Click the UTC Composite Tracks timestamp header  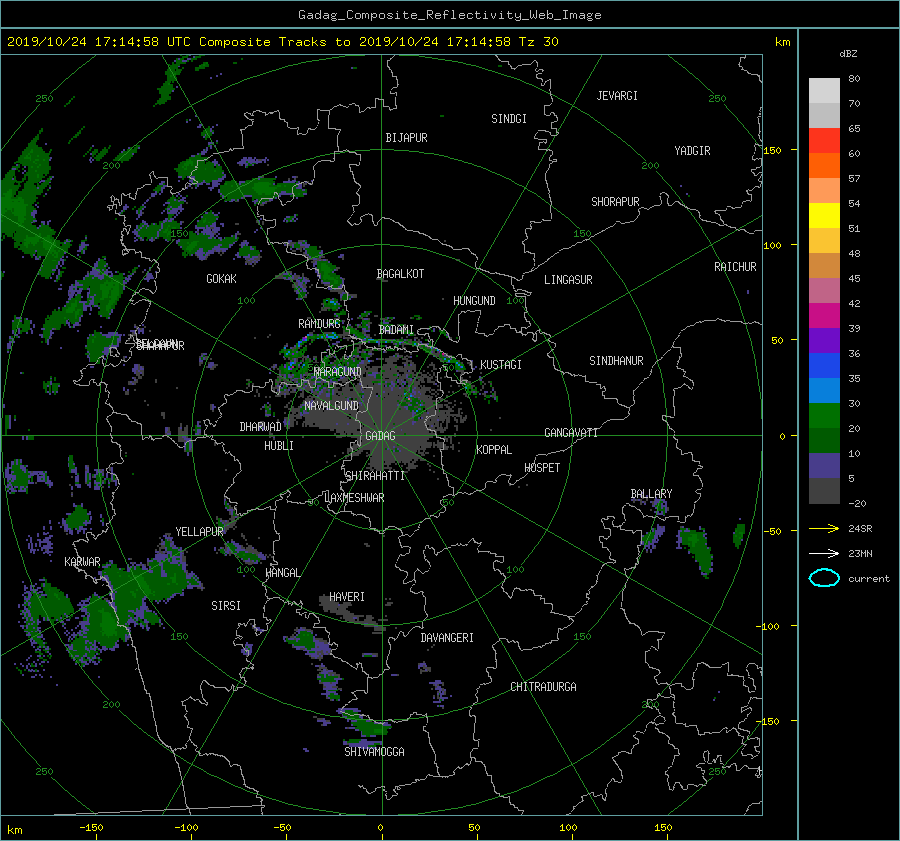click(283, 42)
